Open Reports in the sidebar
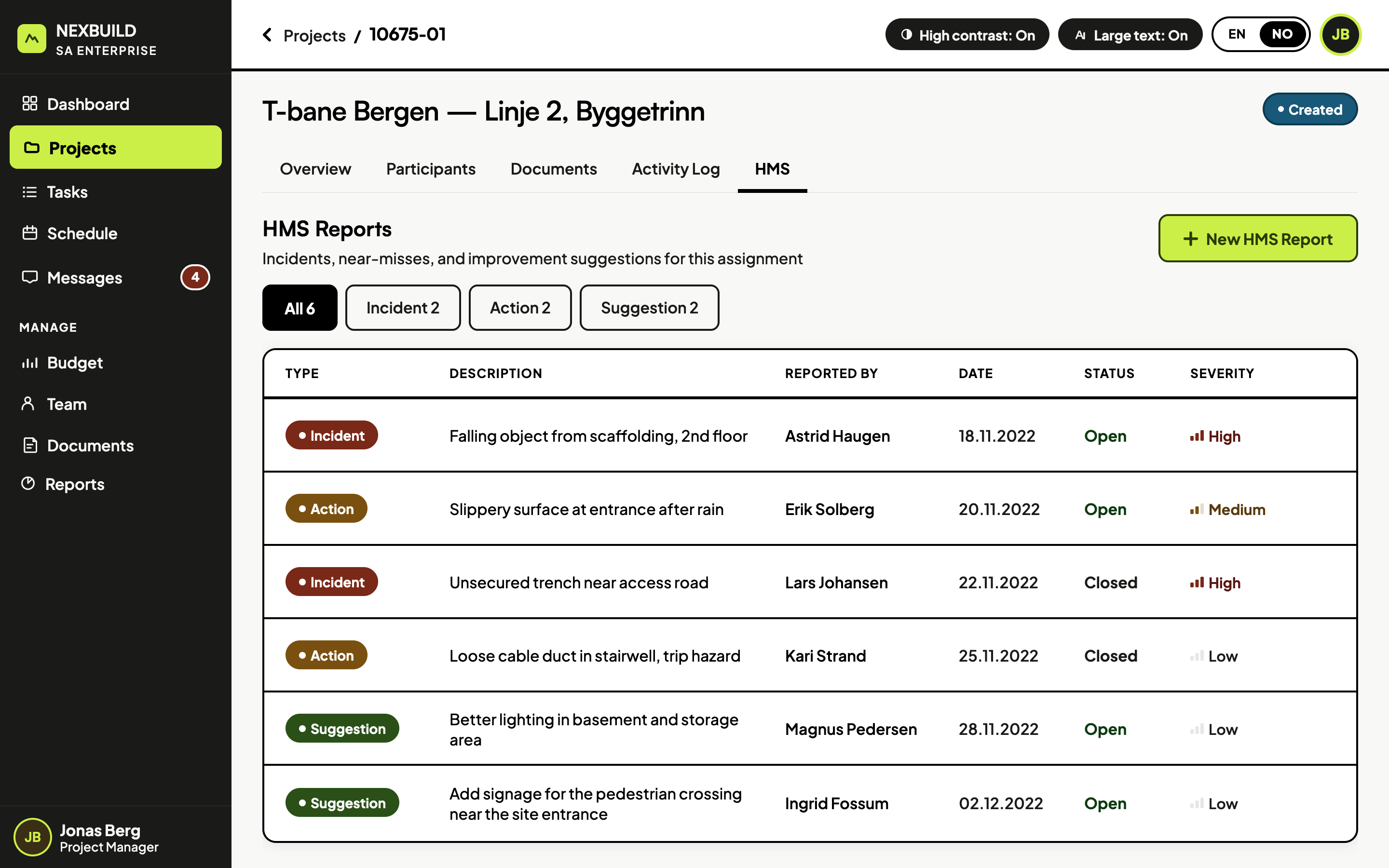 click(115, 484)
